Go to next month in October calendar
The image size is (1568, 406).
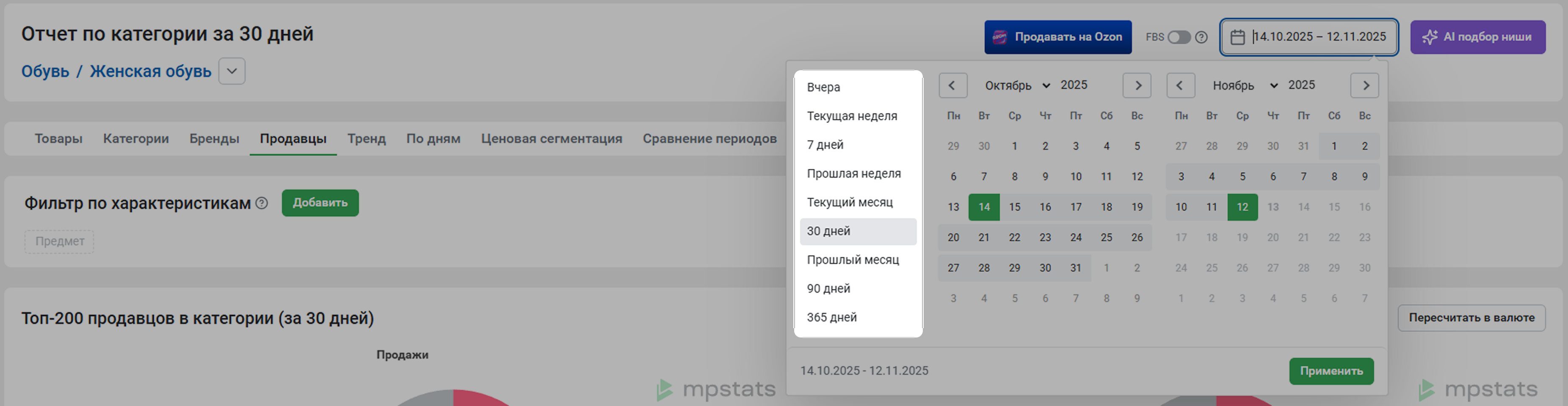1137,86
